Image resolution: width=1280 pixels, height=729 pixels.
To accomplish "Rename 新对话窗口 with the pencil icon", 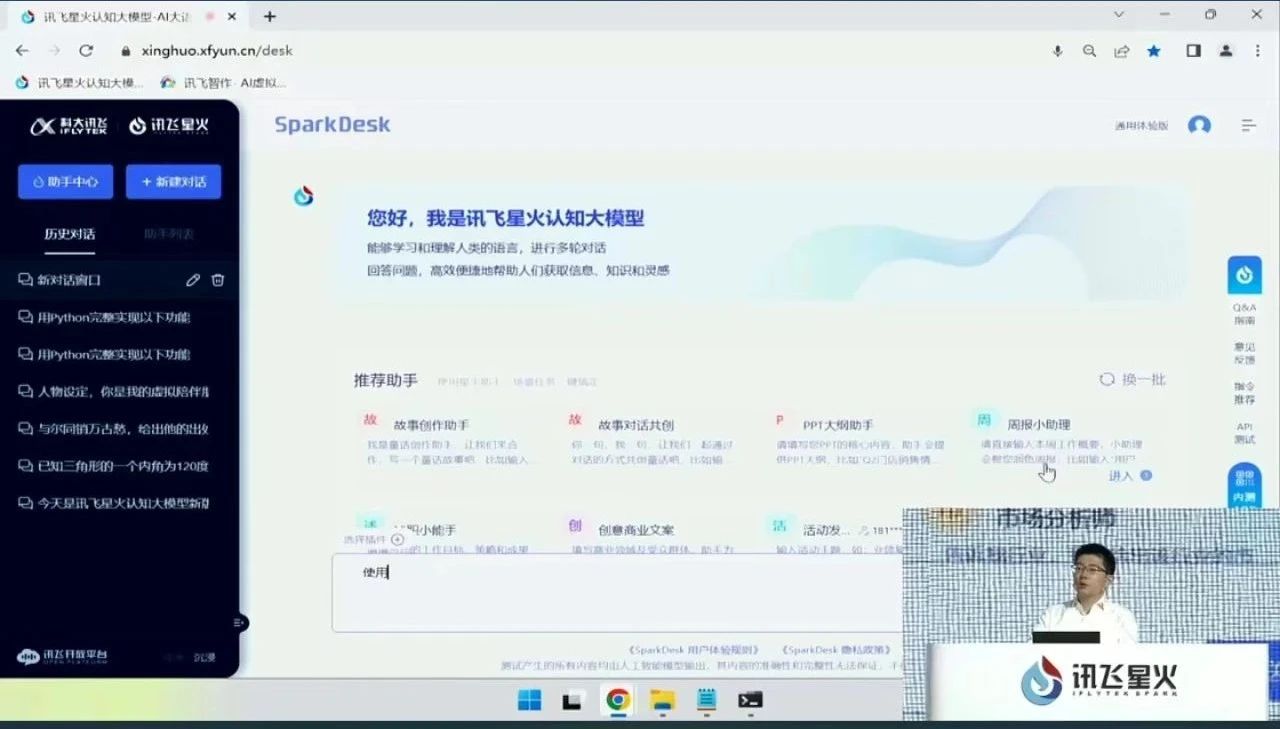I will [x=193, y=280].
